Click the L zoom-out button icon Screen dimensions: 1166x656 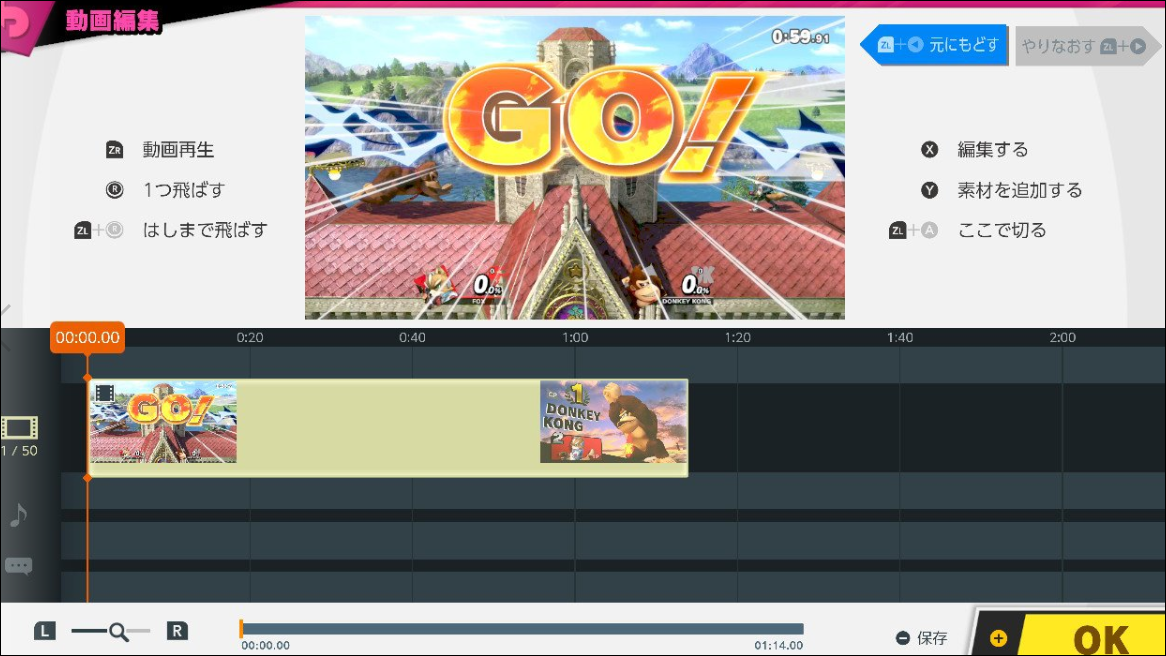click(x=45, y=631)
